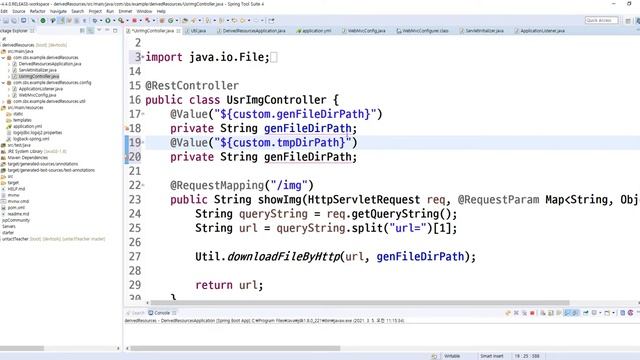
Task: Toggle Link with Editor in Package Explorer
Action: pyautogui.click(x=91, y=31)
